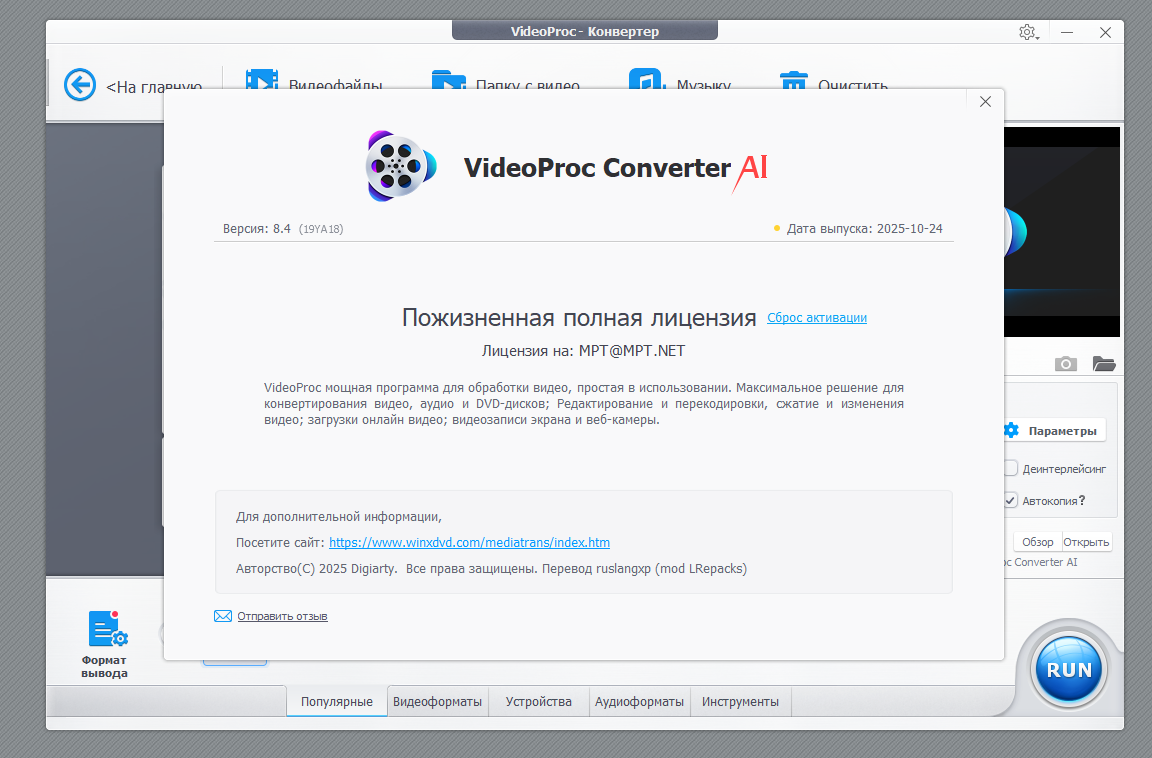Open the winxdvd.com mediatrans link
Image resolution: width=1152 pixels, height=758 pixels.
(469, 542)
